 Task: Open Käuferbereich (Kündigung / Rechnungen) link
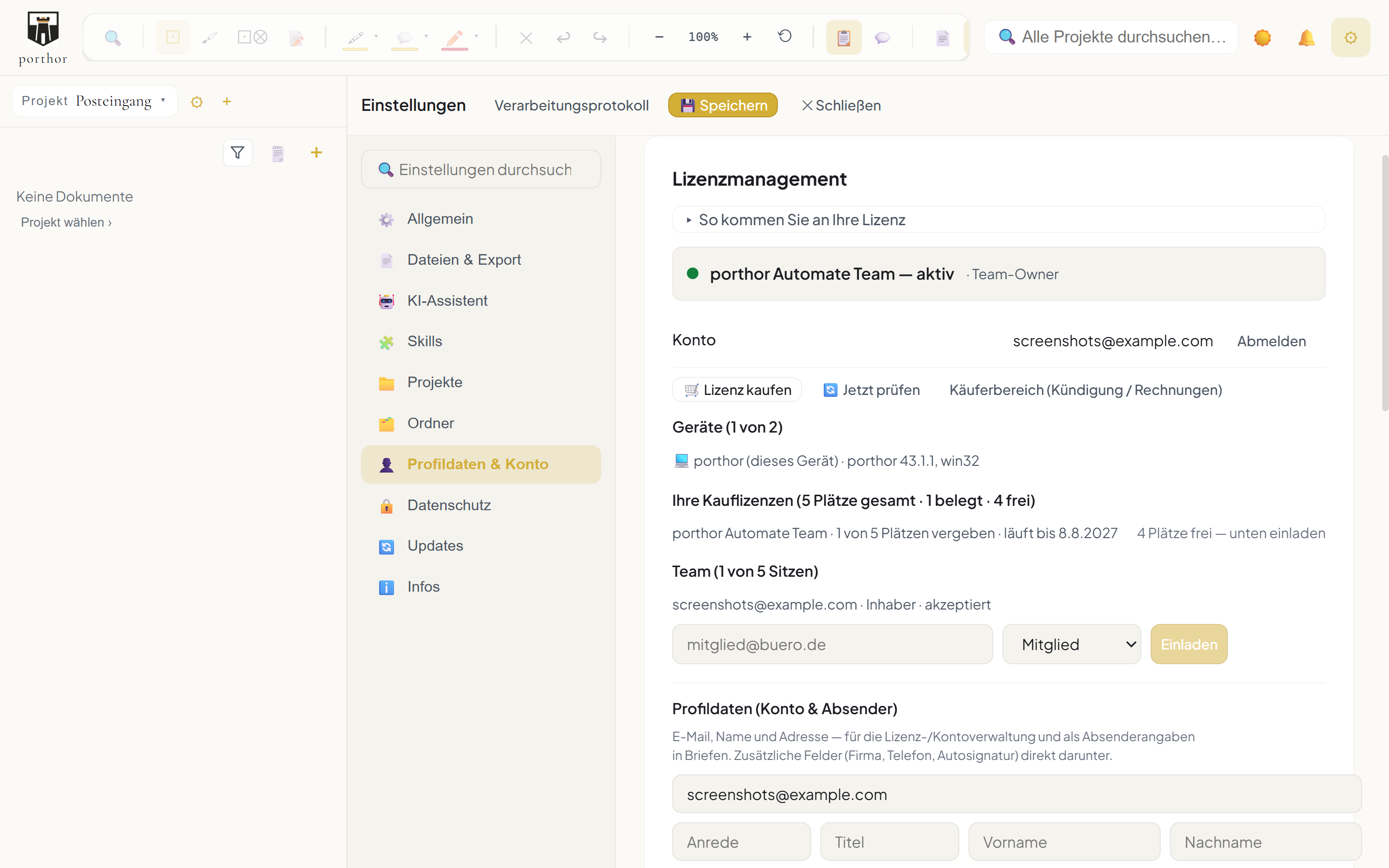(x=1085, y=391)
